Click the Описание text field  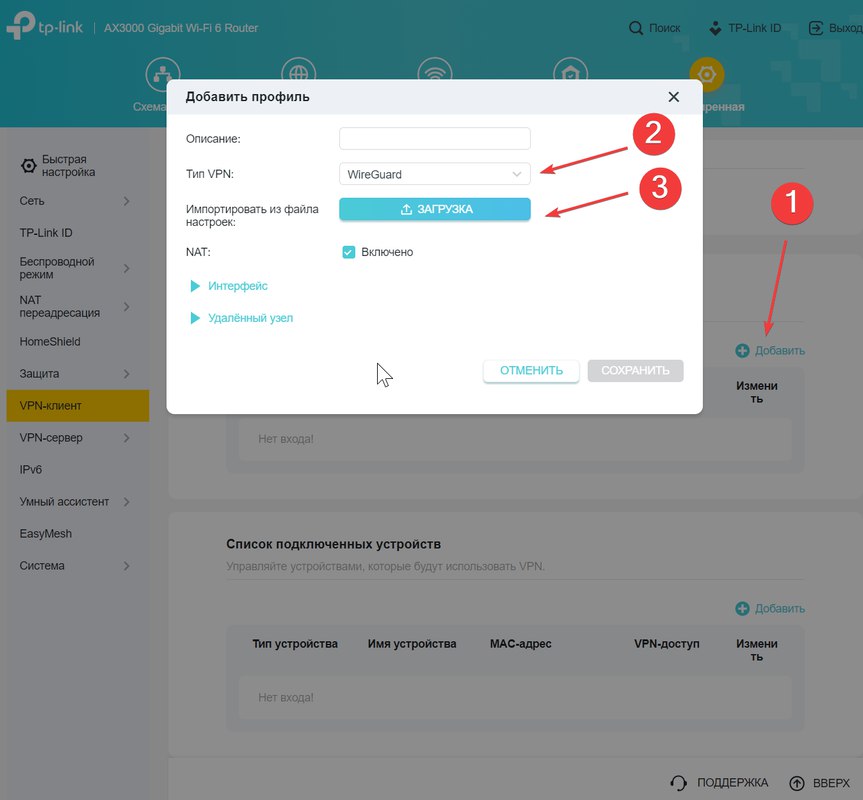tap(435, 139)
